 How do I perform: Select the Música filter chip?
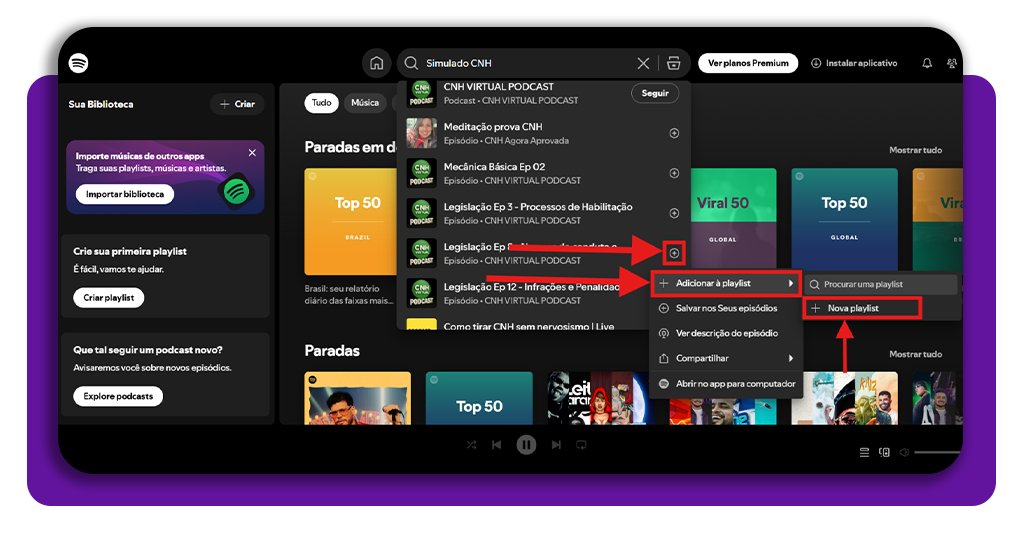(365, 102)
